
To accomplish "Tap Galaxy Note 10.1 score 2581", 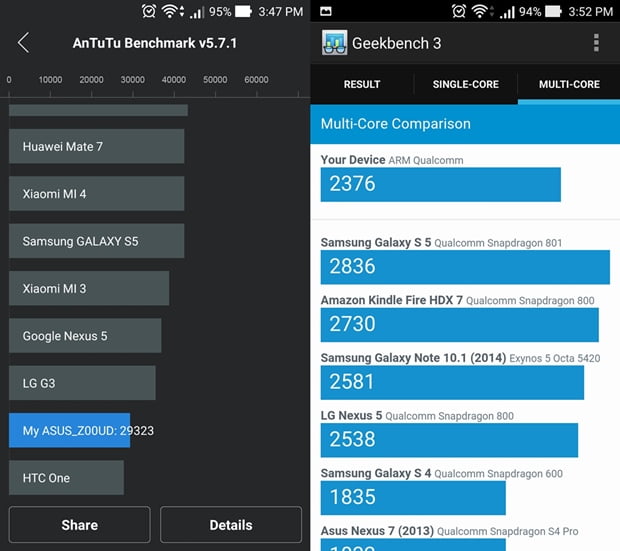I will tap(452, 382).
